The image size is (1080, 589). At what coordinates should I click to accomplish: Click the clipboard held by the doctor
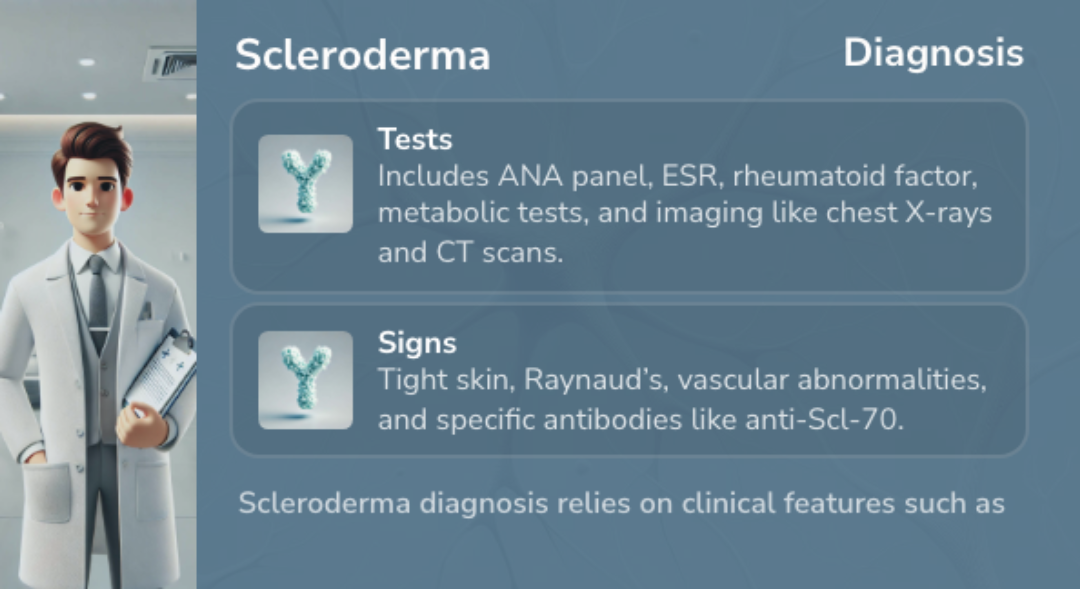[160, 373]
